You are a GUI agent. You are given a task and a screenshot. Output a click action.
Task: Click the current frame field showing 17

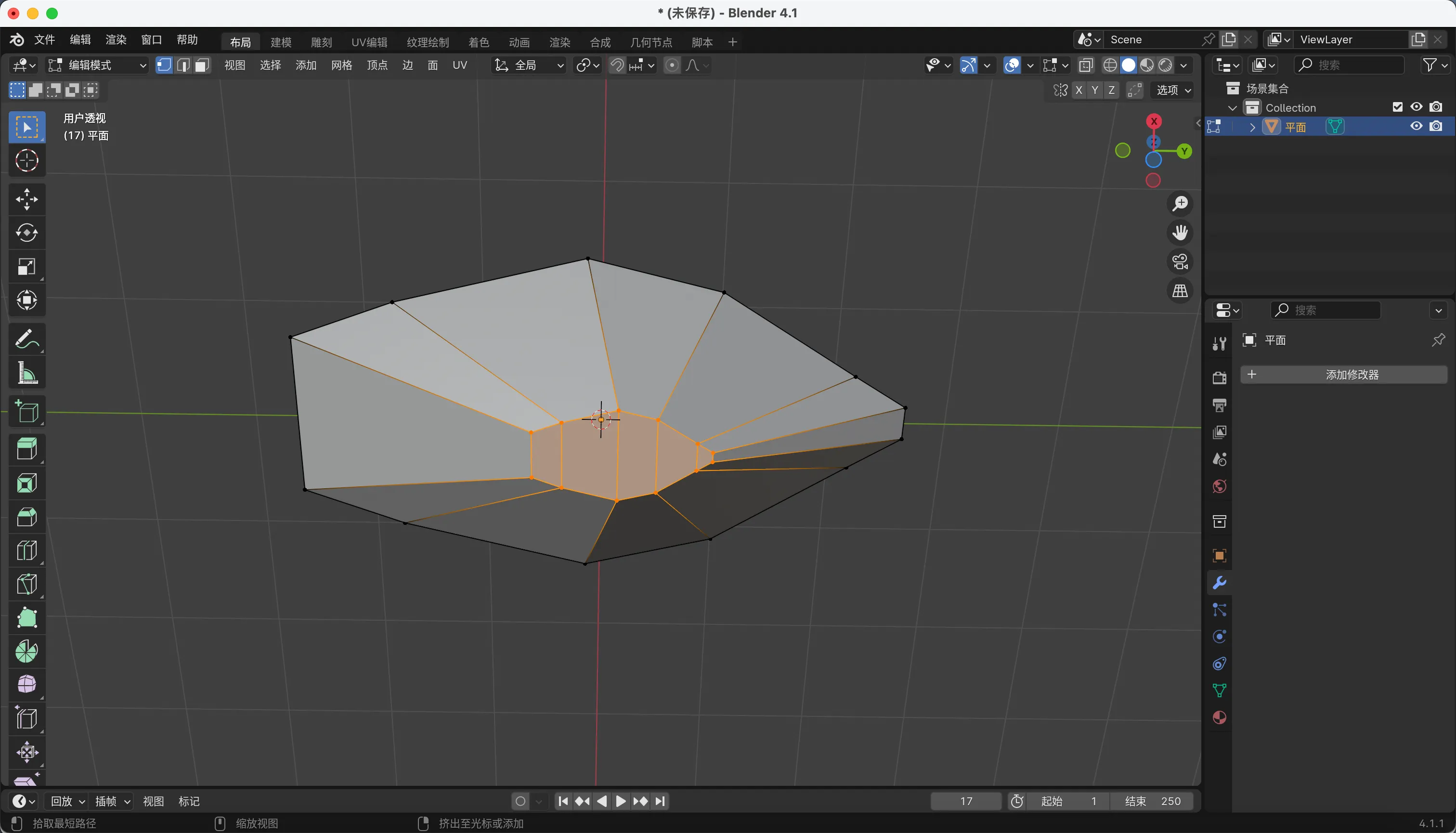pos(965,801)
